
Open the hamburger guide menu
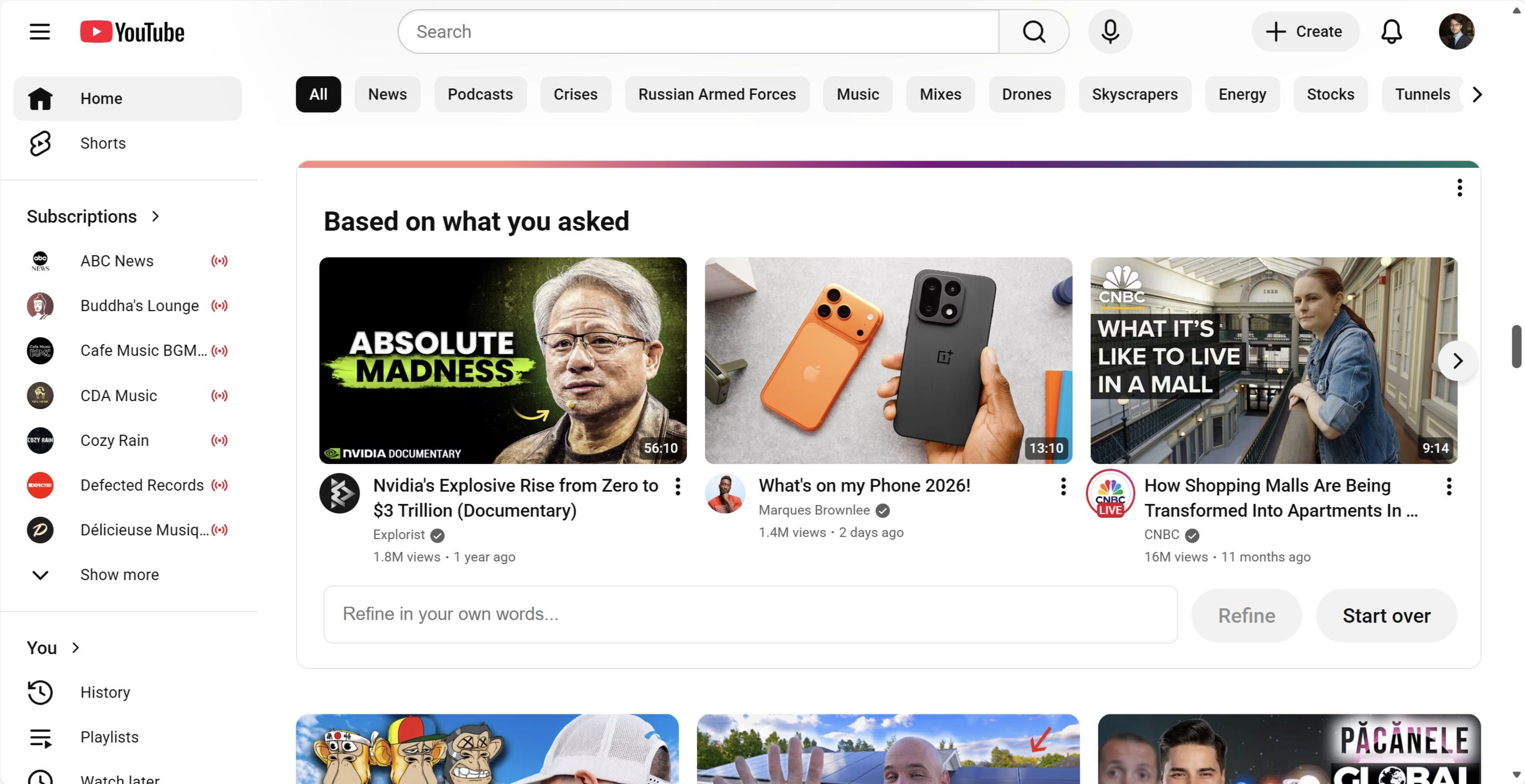[x=39, y=31]
